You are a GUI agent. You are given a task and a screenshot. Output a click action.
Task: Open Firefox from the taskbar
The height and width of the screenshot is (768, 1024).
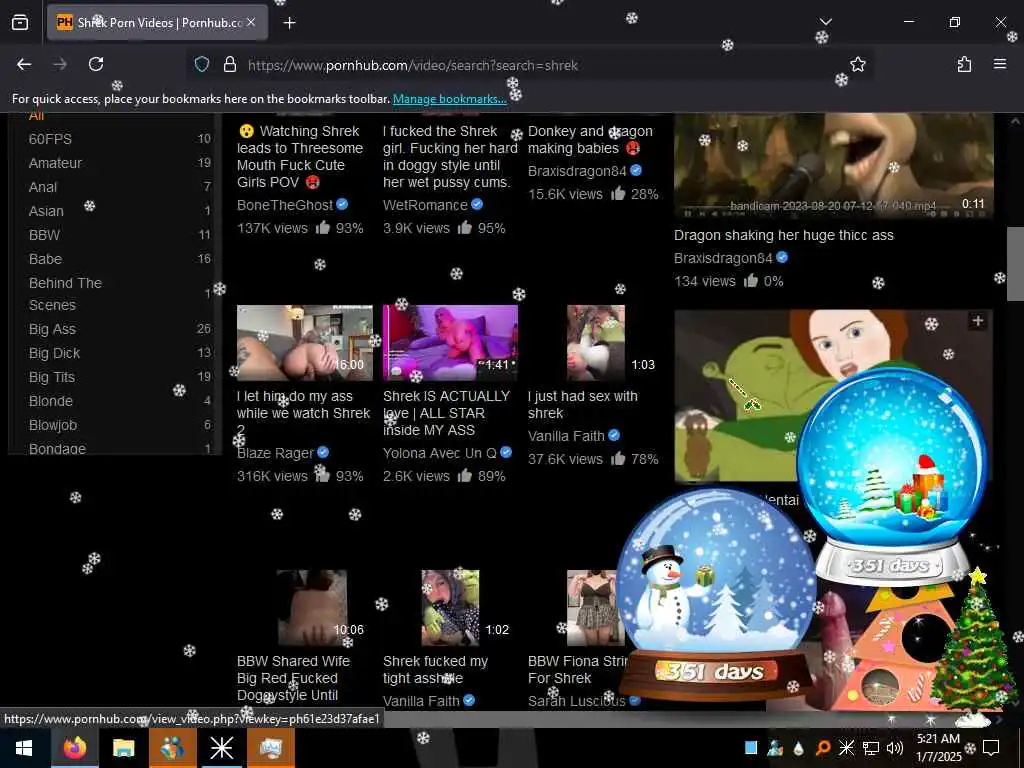[74, 748]
